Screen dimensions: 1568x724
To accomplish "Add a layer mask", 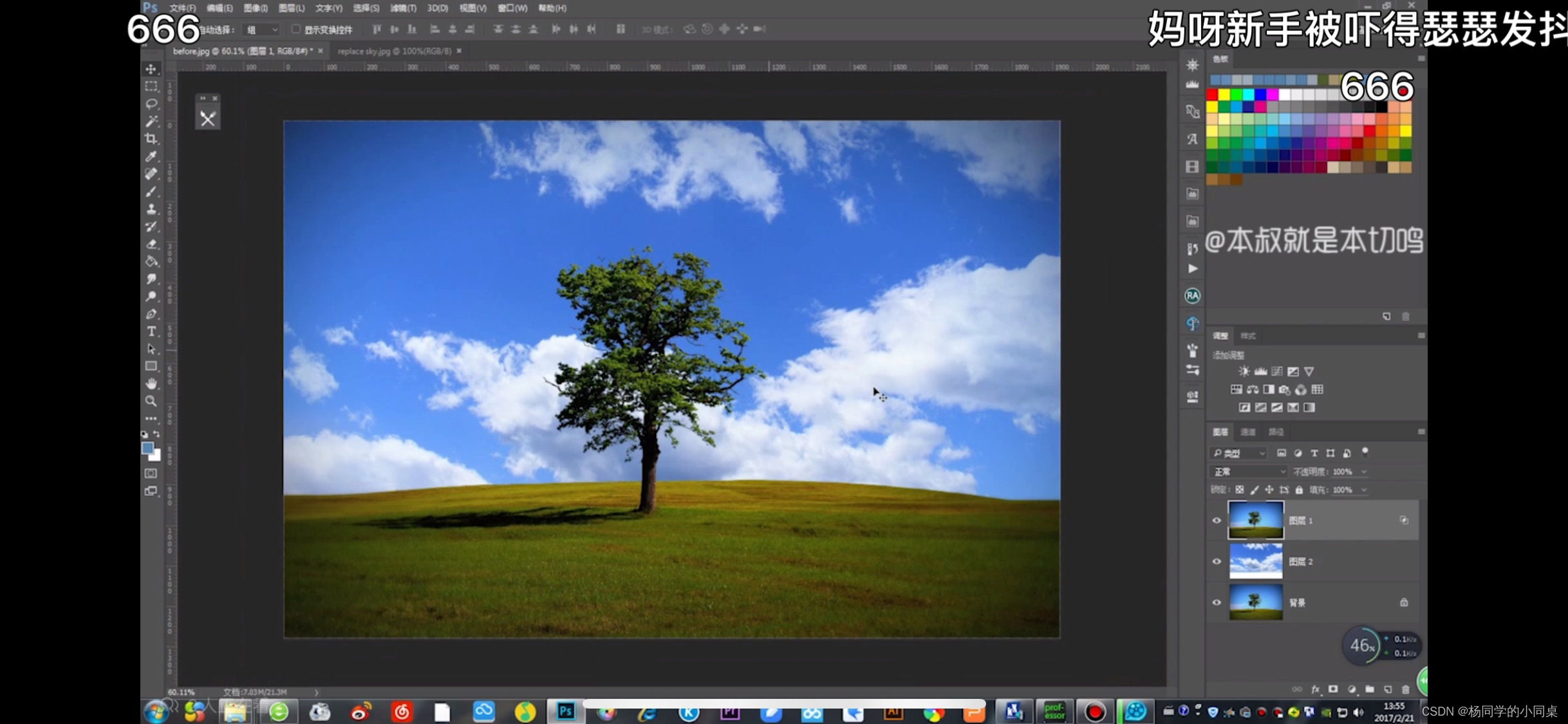I will pos(1333,689).
